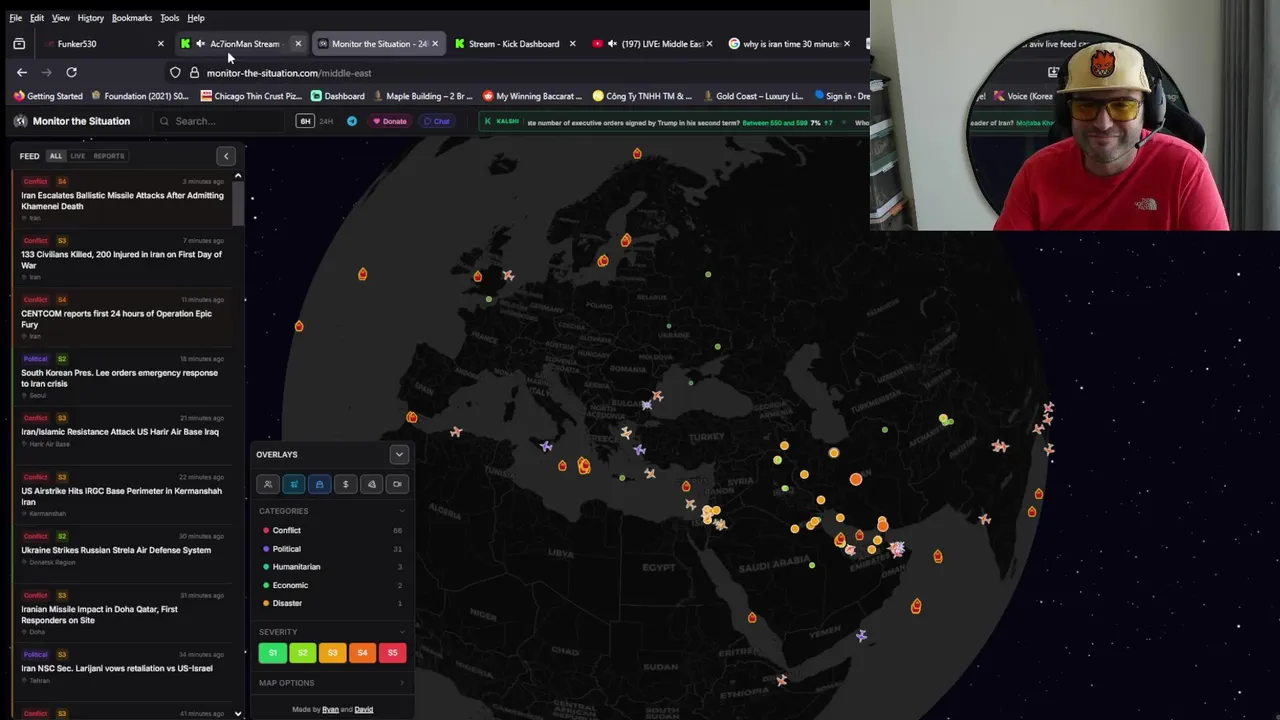Toggle the camera overlay icon
This screenshot has width=1280, height=720.
point(398,484)
